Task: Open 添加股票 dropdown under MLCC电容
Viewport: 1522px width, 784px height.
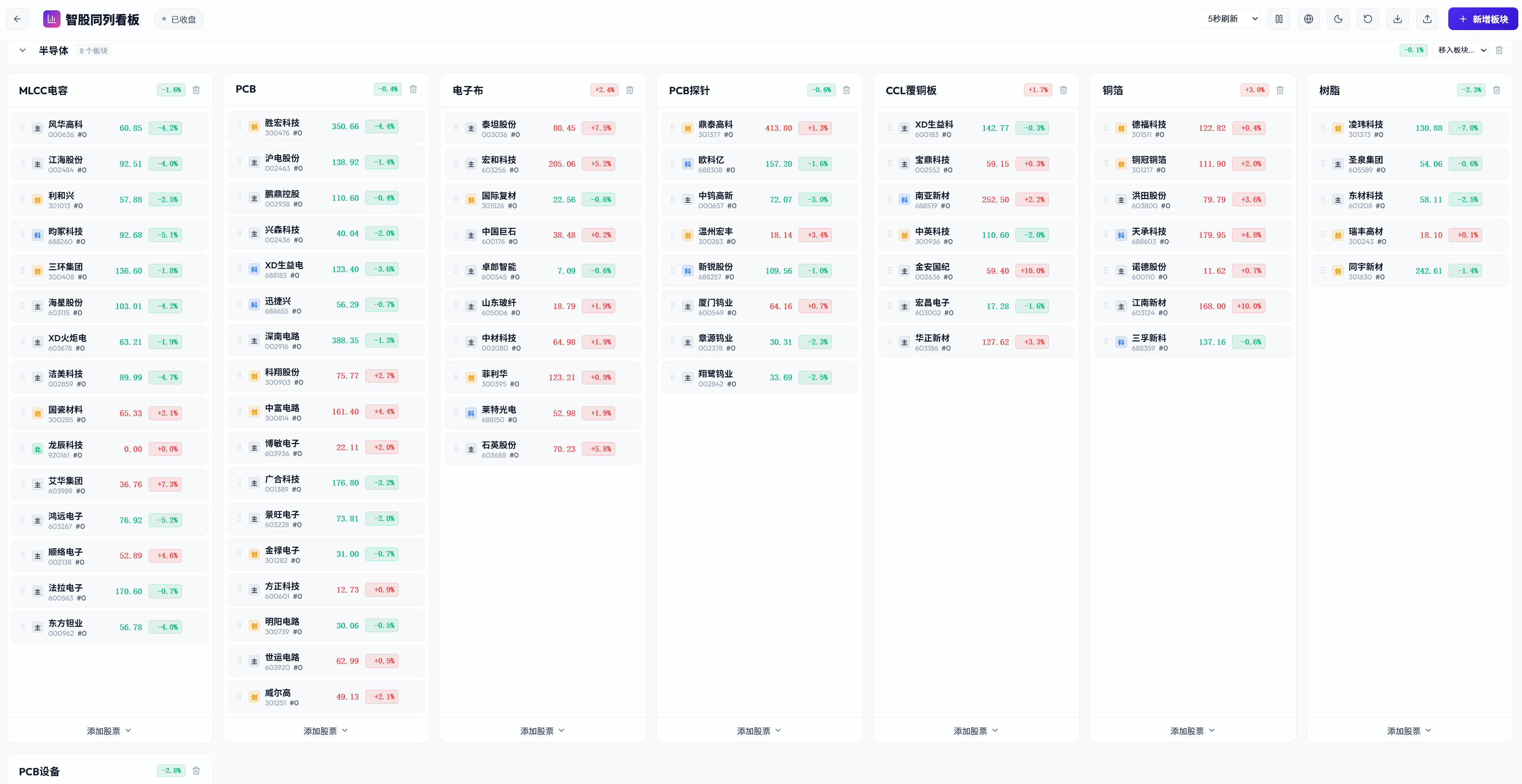Action: [x=109, y=731]
